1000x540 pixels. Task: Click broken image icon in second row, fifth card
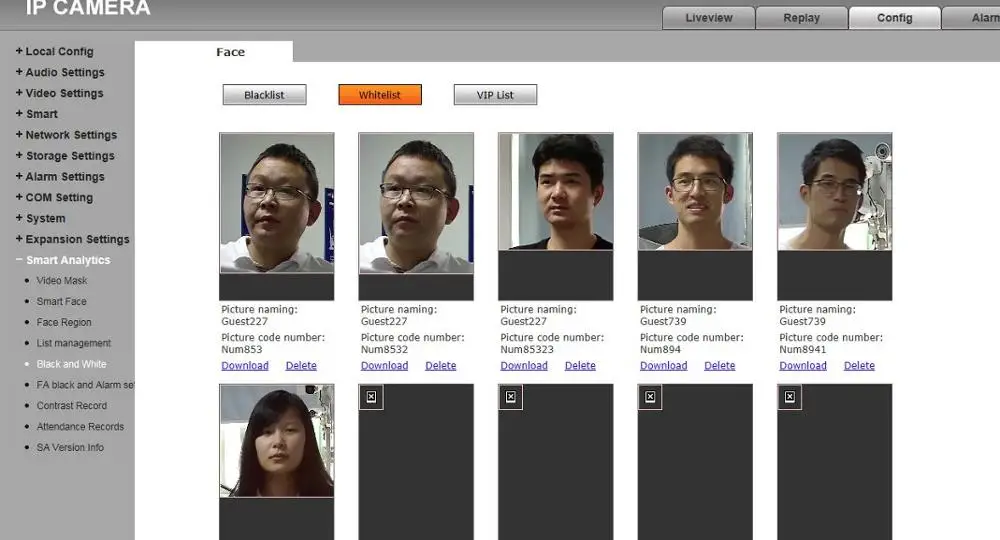click(789, 397)
